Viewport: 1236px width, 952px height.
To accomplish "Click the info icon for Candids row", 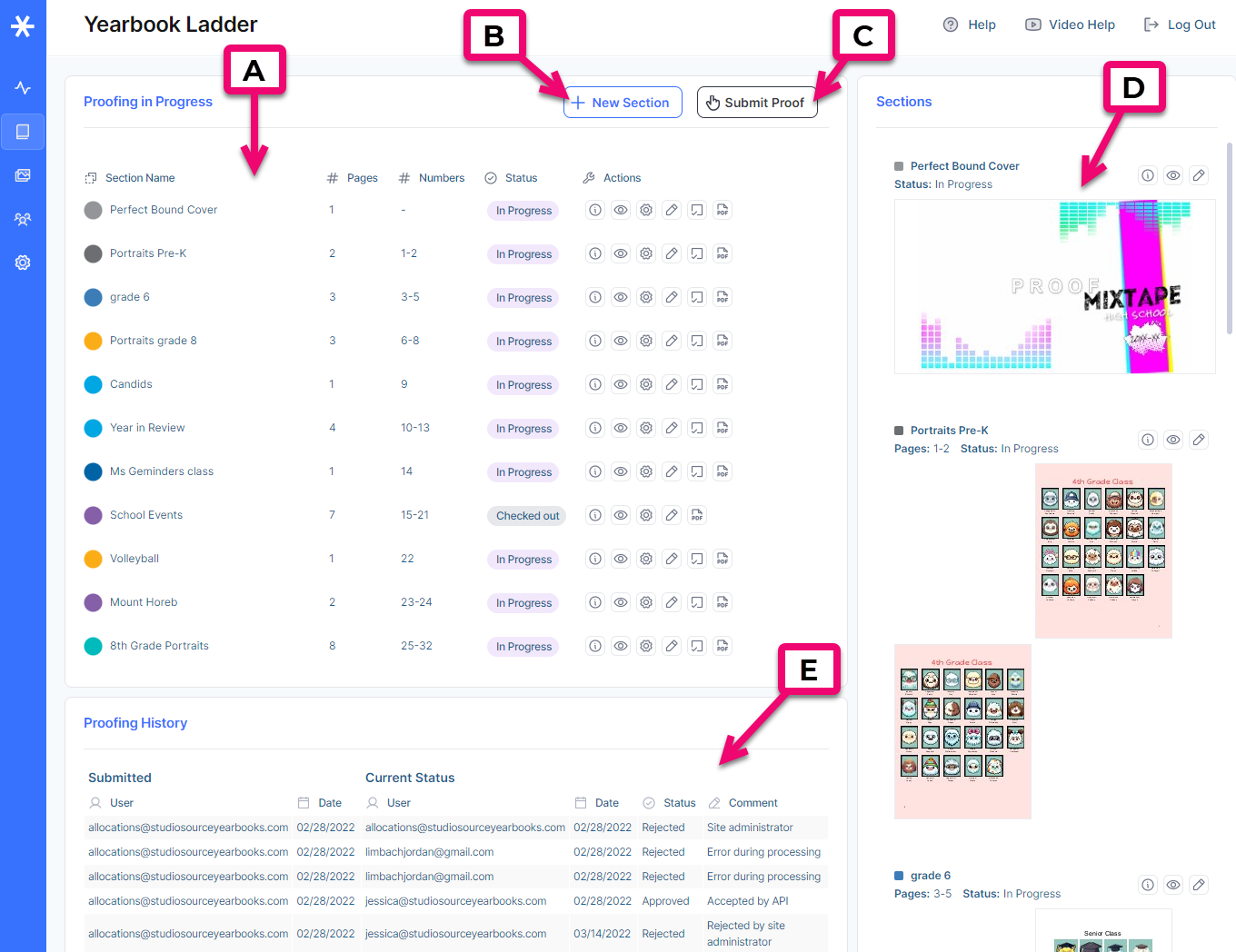I will pos(595,384).
